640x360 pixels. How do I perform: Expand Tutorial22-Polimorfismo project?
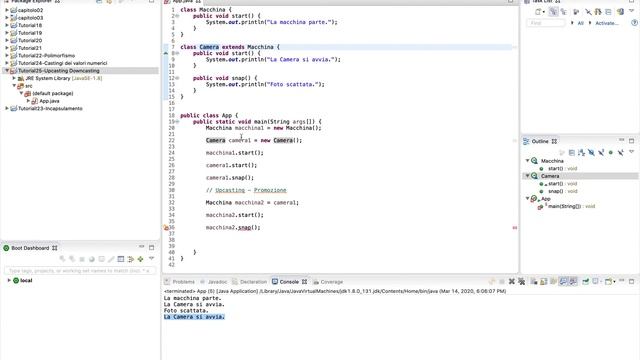point(7,56)
